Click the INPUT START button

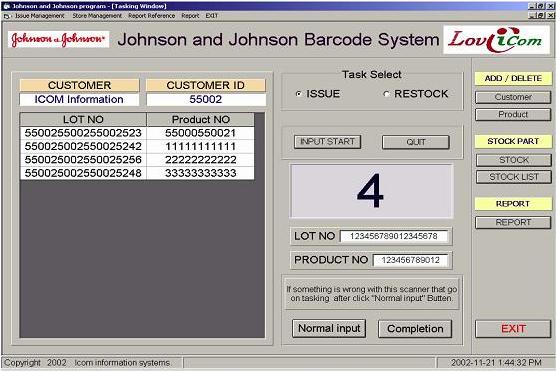point(327,142)
